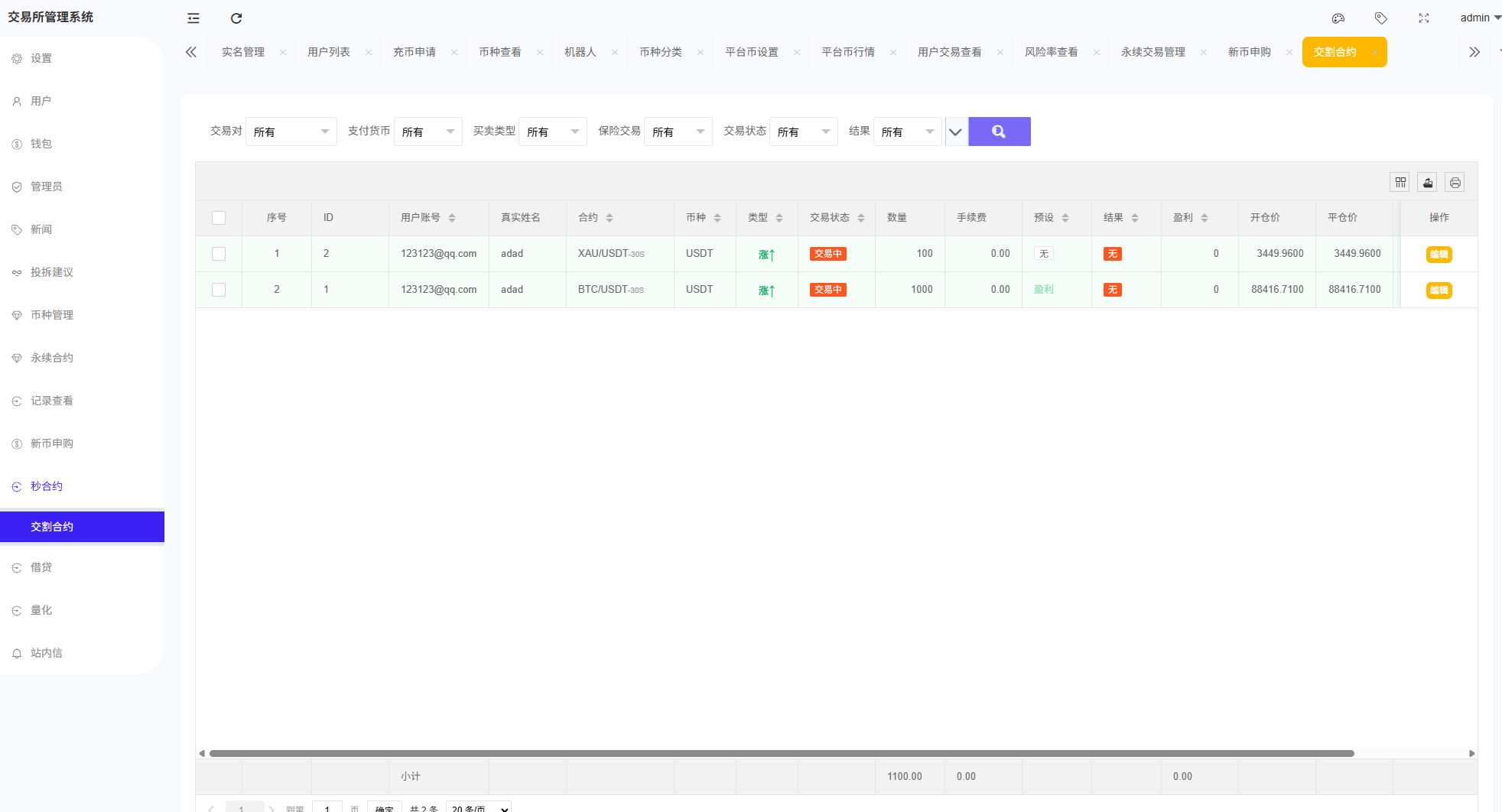1502x812 pixels.
Task: Switch to the 用户列表 tab
Action: pyautogui.click(x=329, y=52)
